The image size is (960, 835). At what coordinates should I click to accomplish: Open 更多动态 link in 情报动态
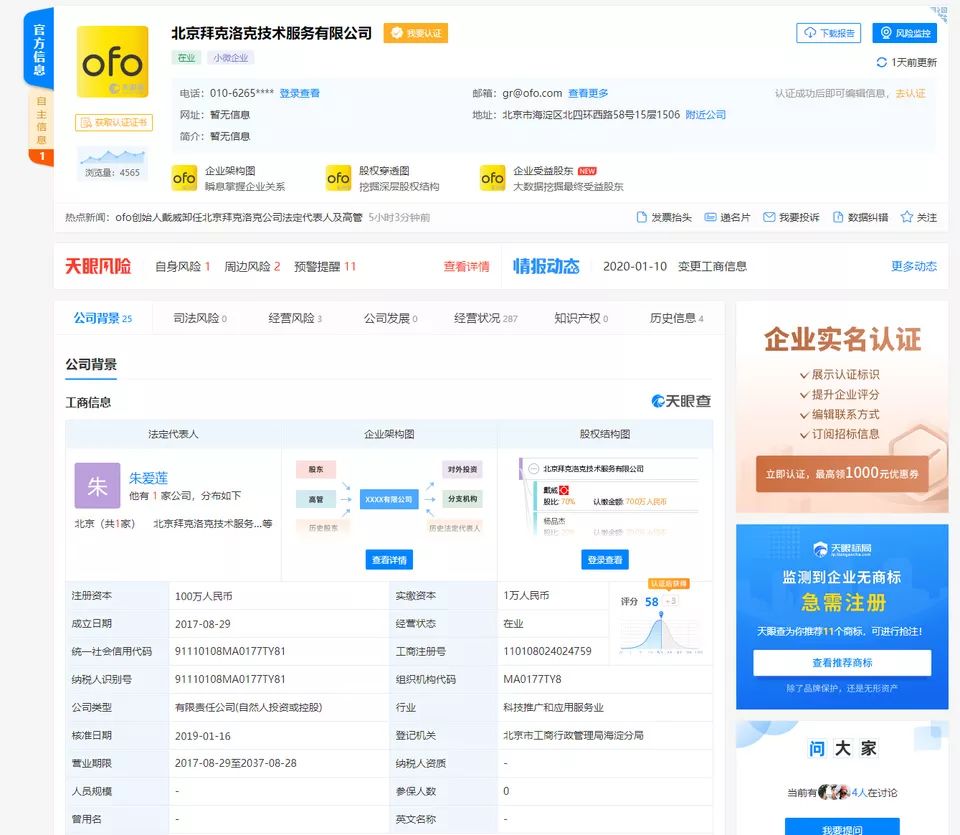tap(913, 266)
